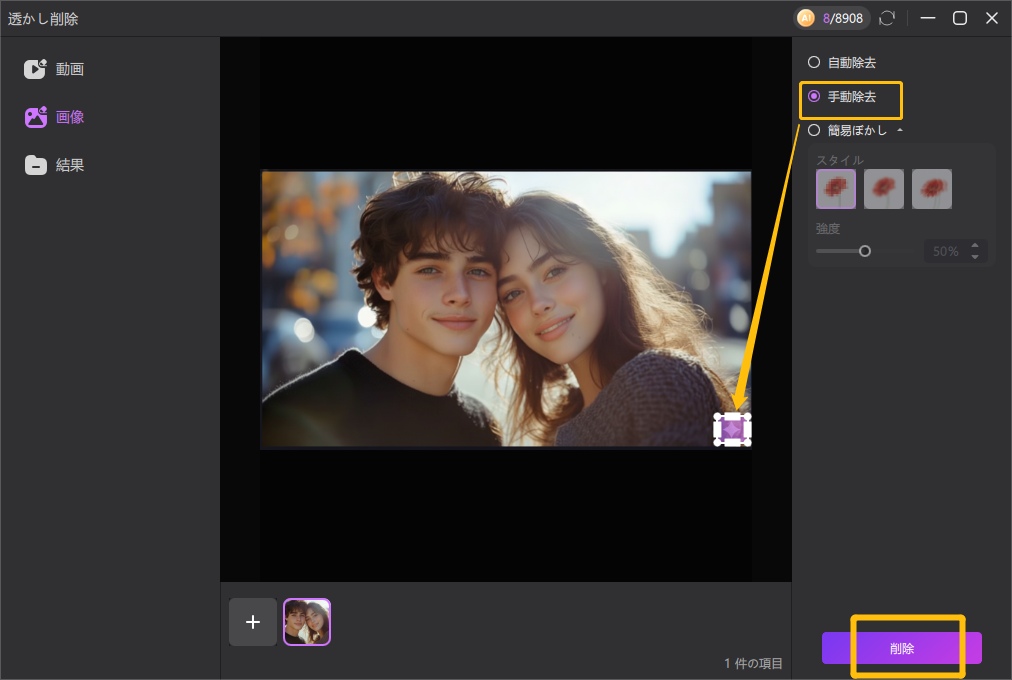Click the 結果 (results) folder icon
This screenshot has width=1012, height=680.
point(36,166)
